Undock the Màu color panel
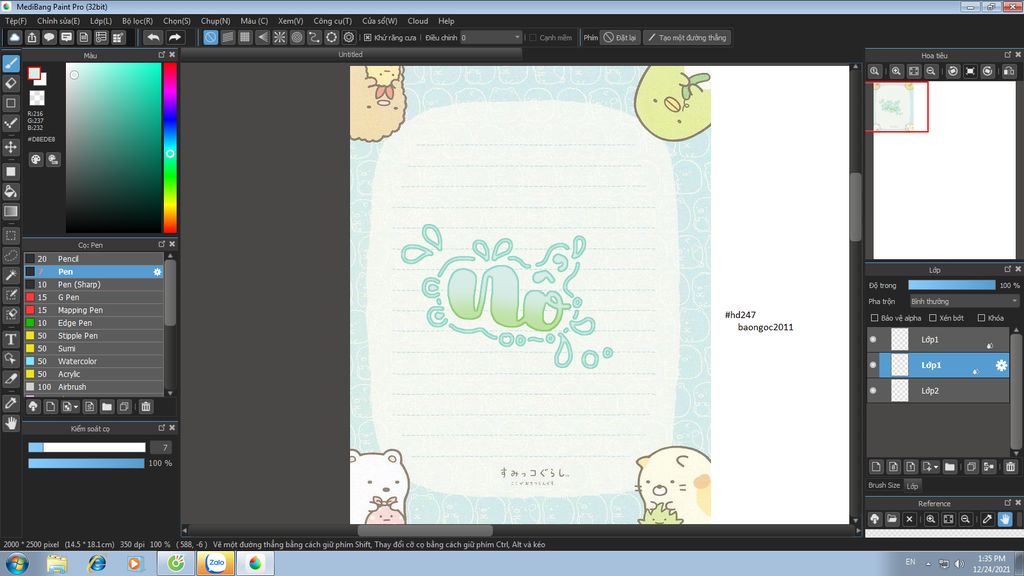This screenshot has width=1024, height=576. (x=161, y=55)
